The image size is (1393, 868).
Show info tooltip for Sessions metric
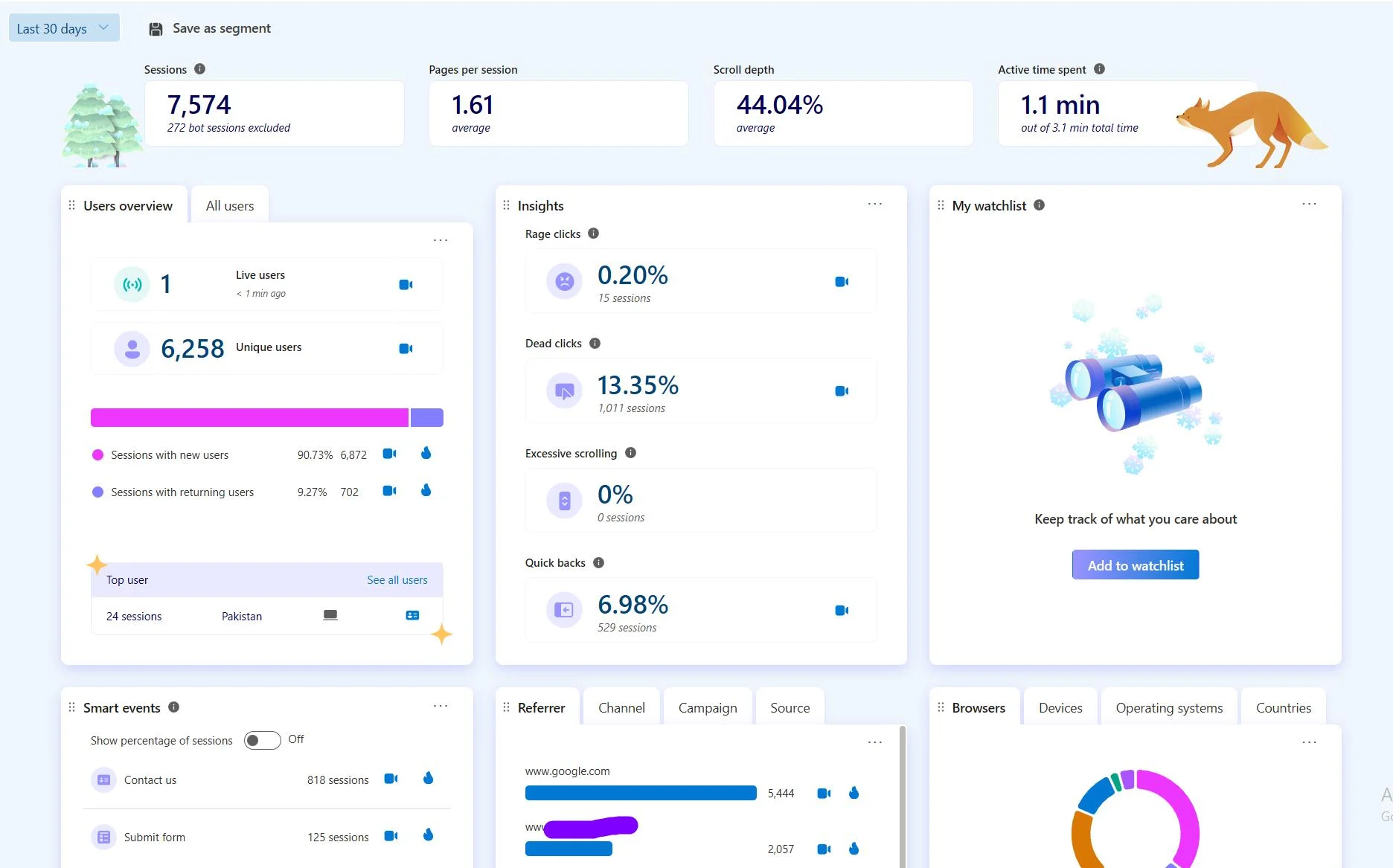point(199,69)
